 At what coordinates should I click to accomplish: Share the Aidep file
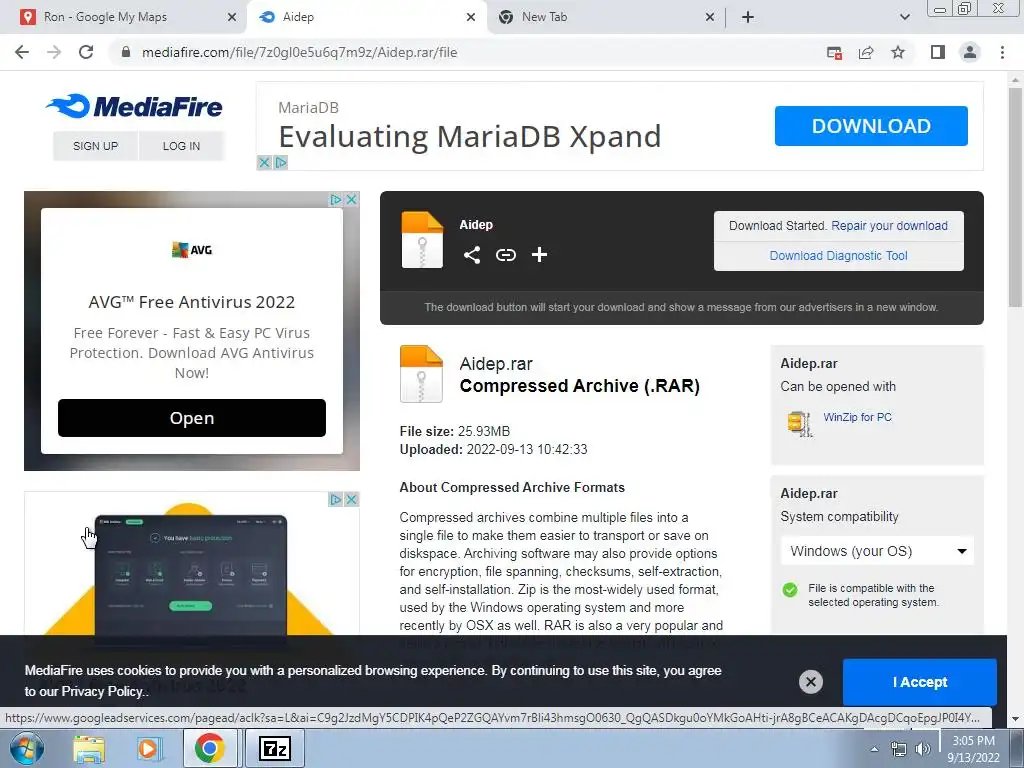point(472,255)
